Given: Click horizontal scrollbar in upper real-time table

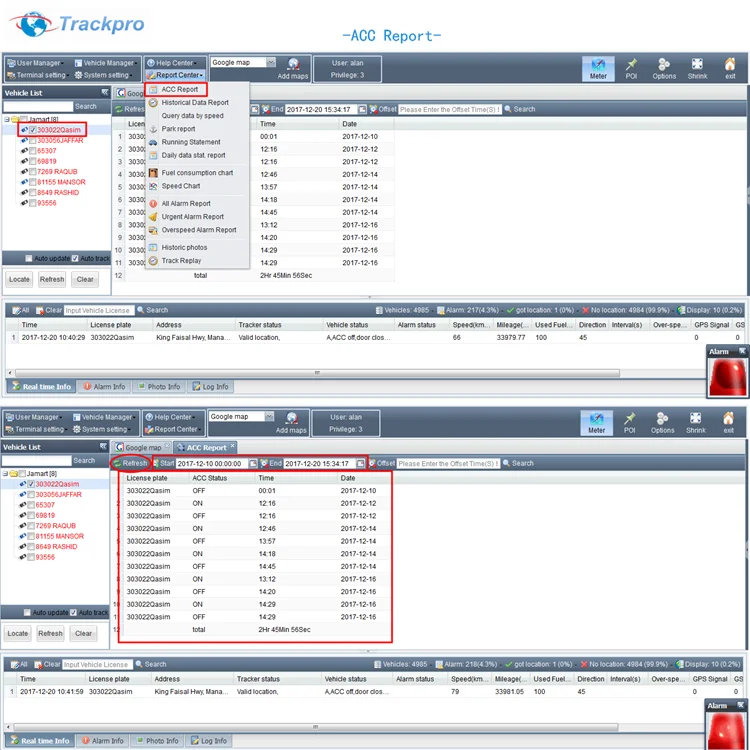Looking at the screenshot, I should click(317, 373).
